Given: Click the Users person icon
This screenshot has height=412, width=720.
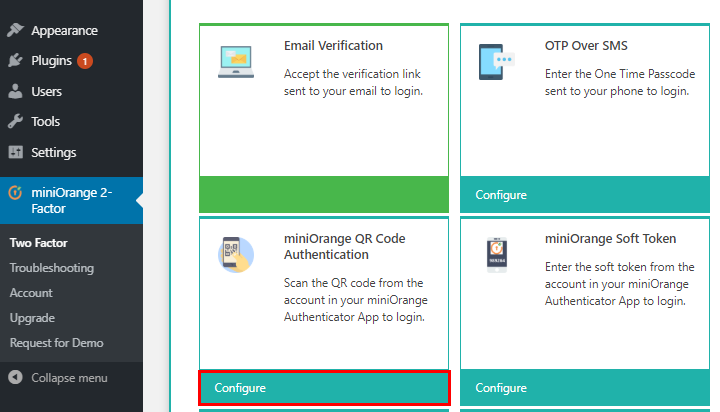Looking at the screenshot, I should click(15, 91).
